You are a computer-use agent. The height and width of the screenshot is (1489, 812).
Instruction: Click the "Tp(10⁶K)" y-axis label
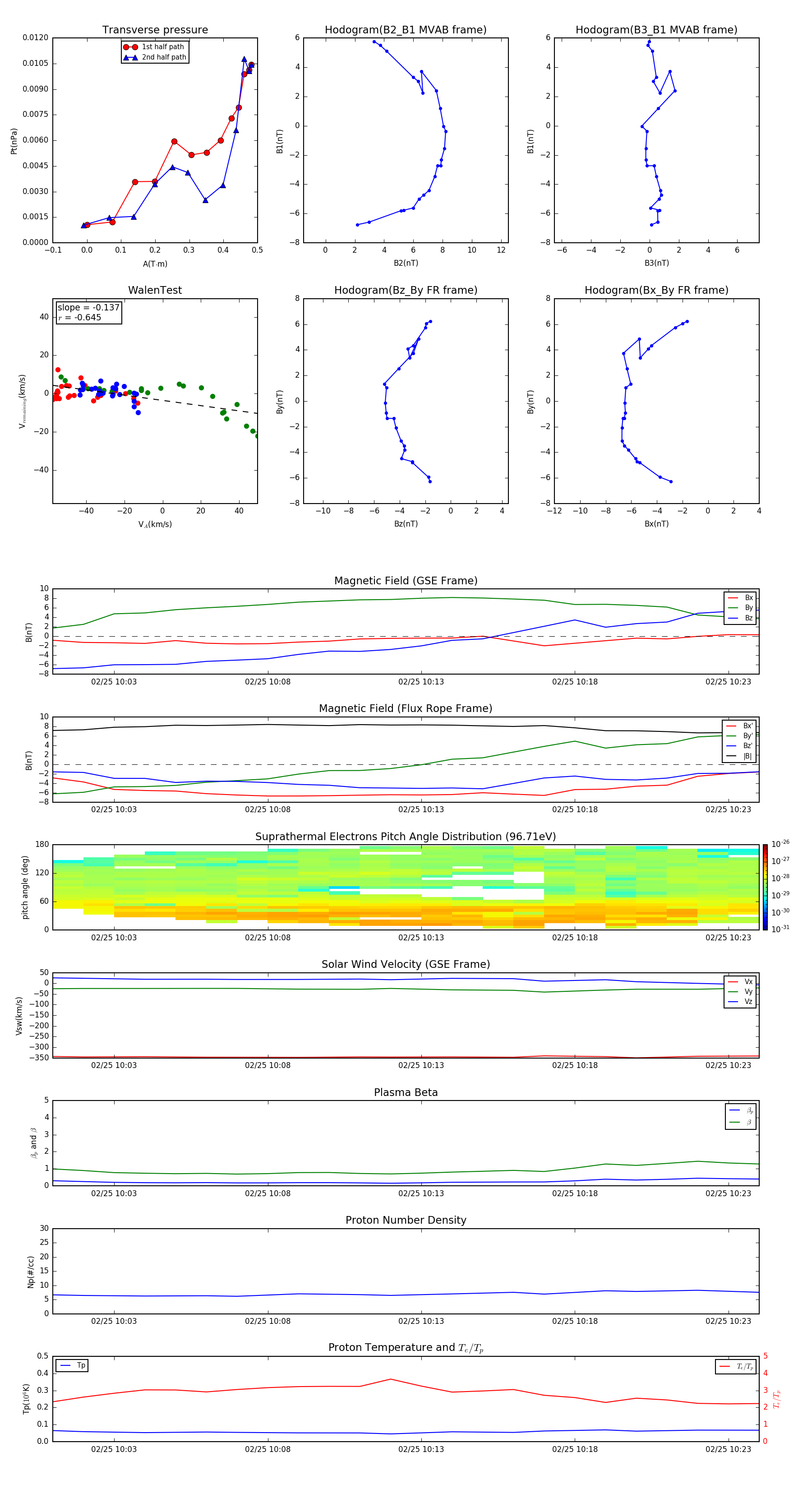[x=27, y=1399]
